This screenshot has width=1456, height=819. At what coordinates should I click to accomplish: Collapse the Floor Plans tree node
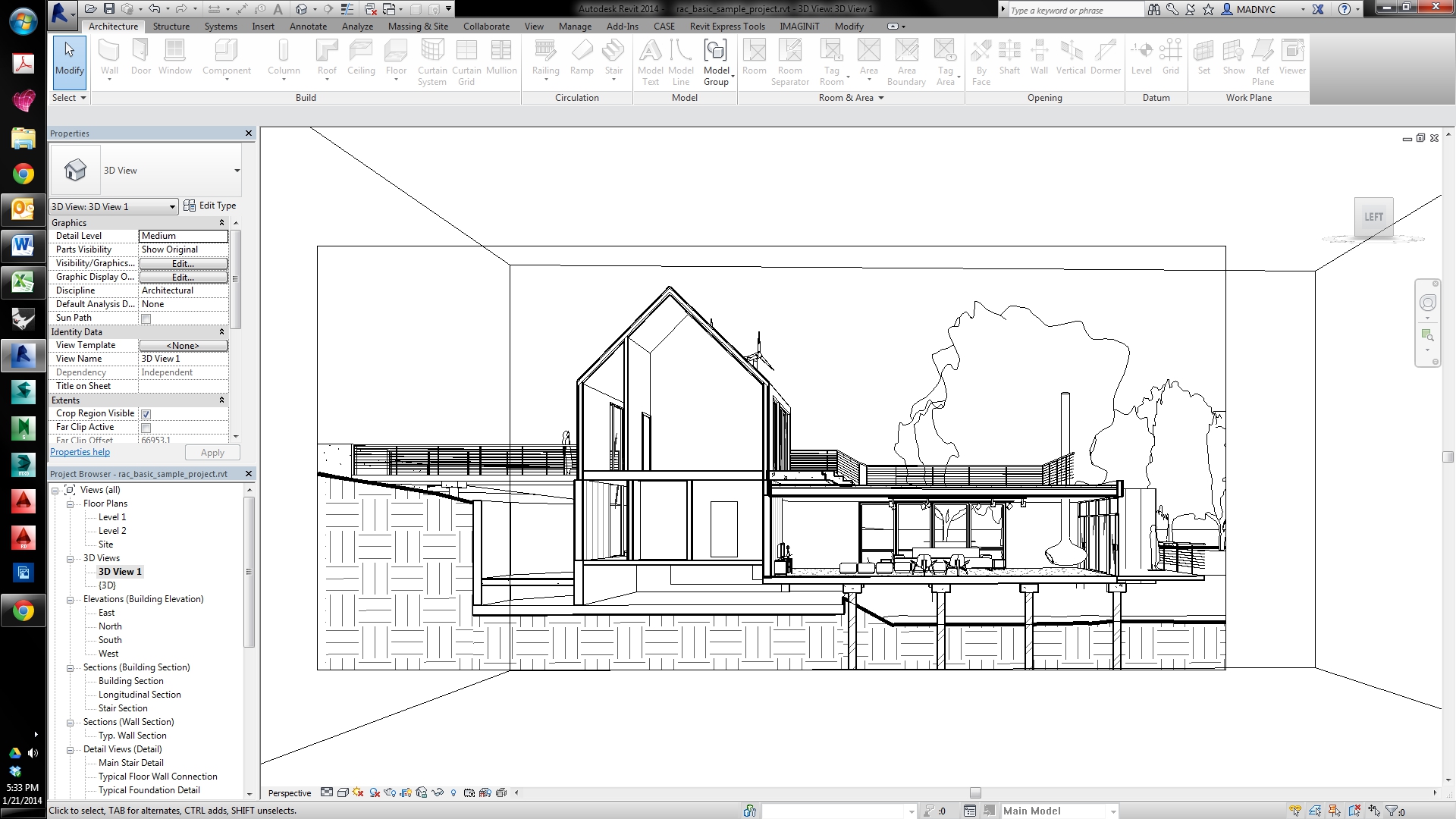click(71, 504)
